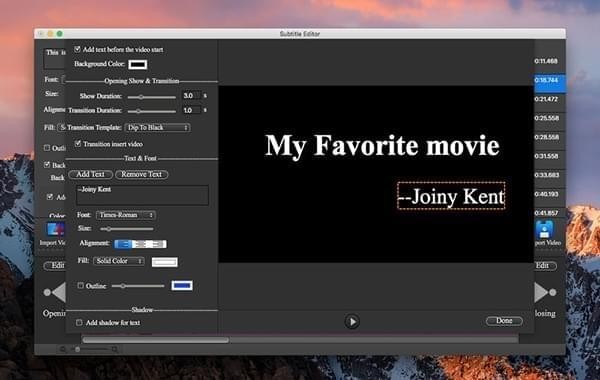Click the right arrow Closing icon
Viewport: 600px width, 380px height.
(x=545, y=292)
